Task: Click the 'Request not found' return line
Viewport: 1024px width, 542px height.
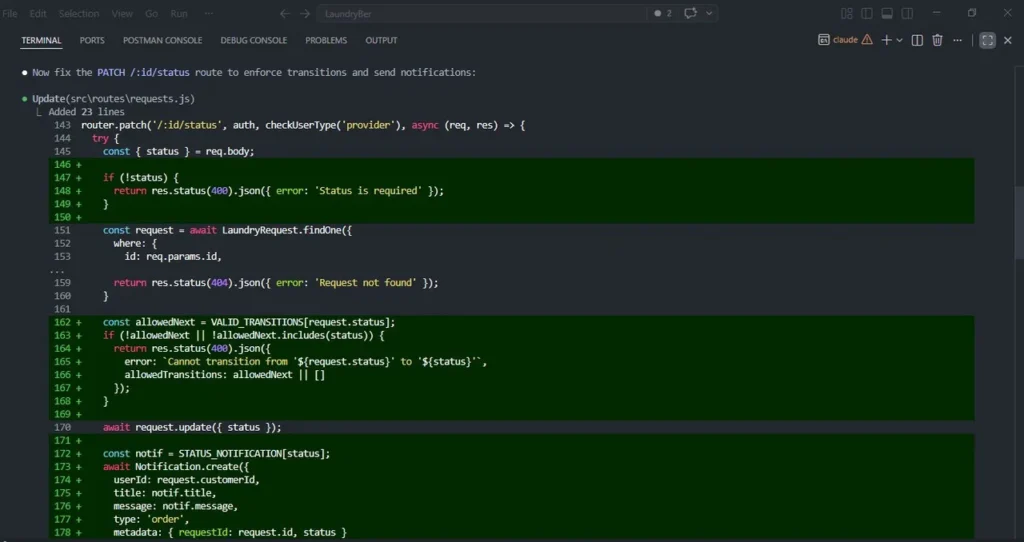Action: [276, 283]
